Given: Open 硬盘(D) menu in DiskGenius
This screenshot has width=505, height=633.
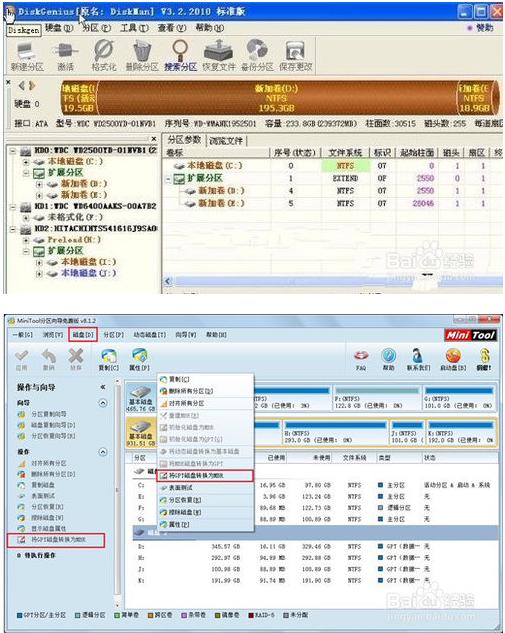Looking at the screenshot, I should tap(59, 28).
